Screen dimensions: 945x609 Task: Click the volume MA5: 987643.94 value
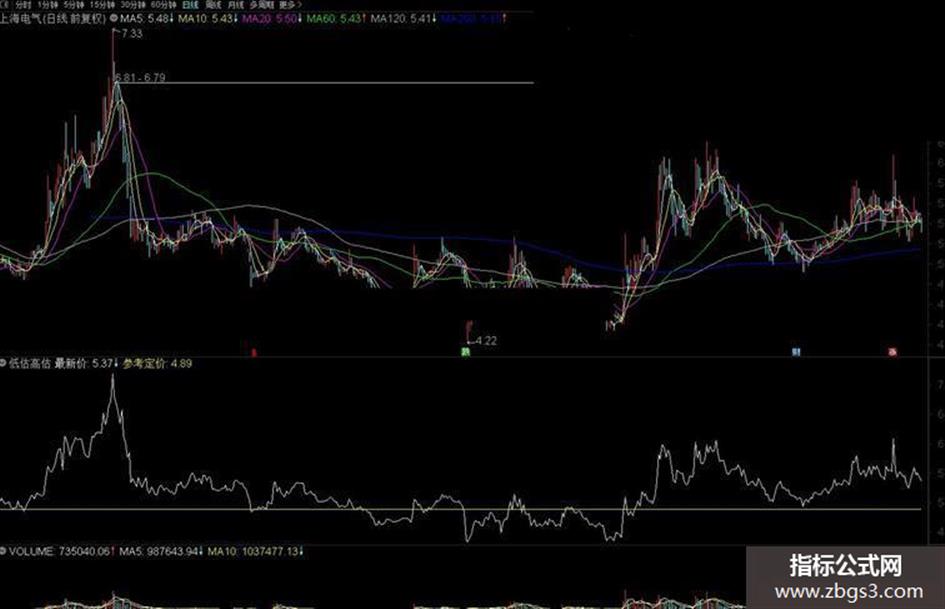pos(160,551)
